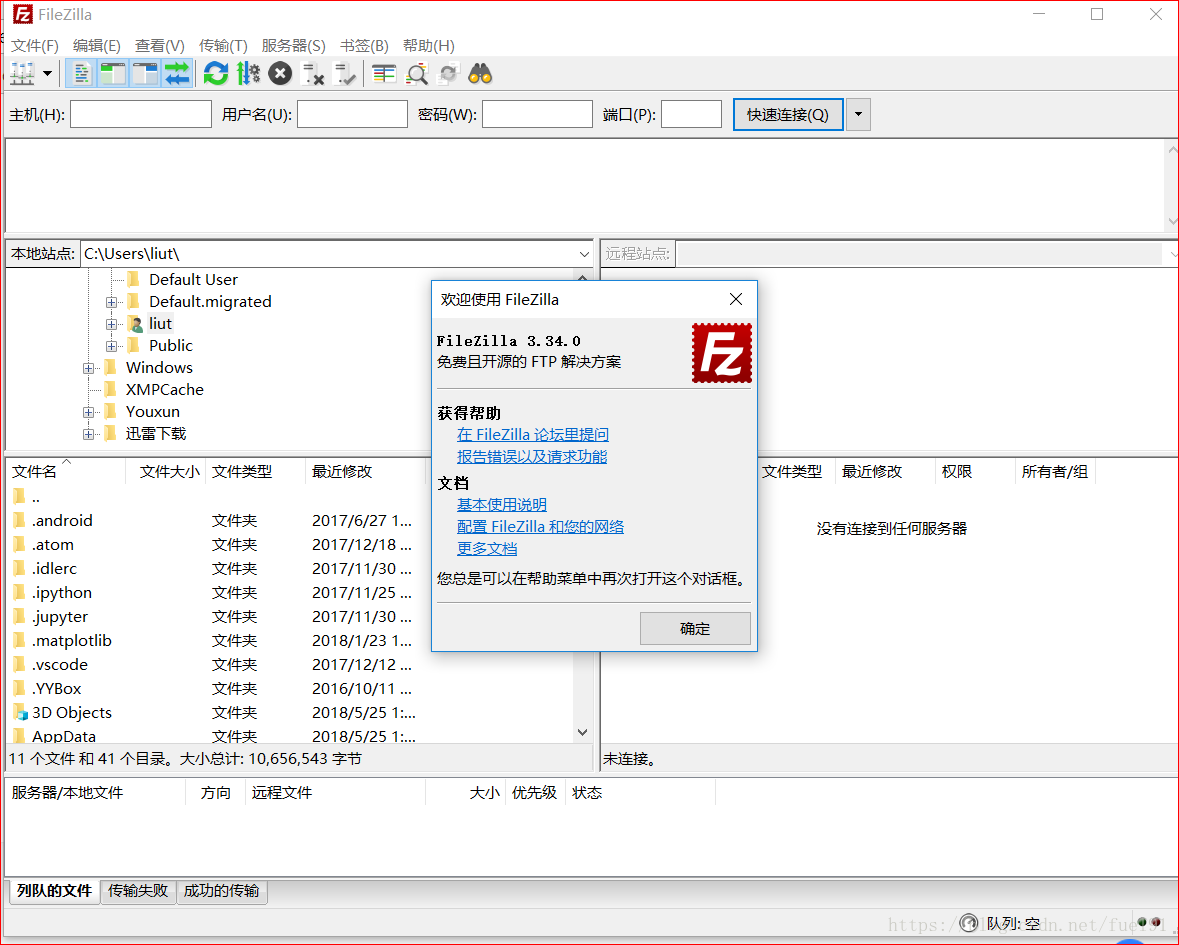Switch to the 列队的文件 tab
This screenshot has height=945, width=1179.
tap(54, 891)
